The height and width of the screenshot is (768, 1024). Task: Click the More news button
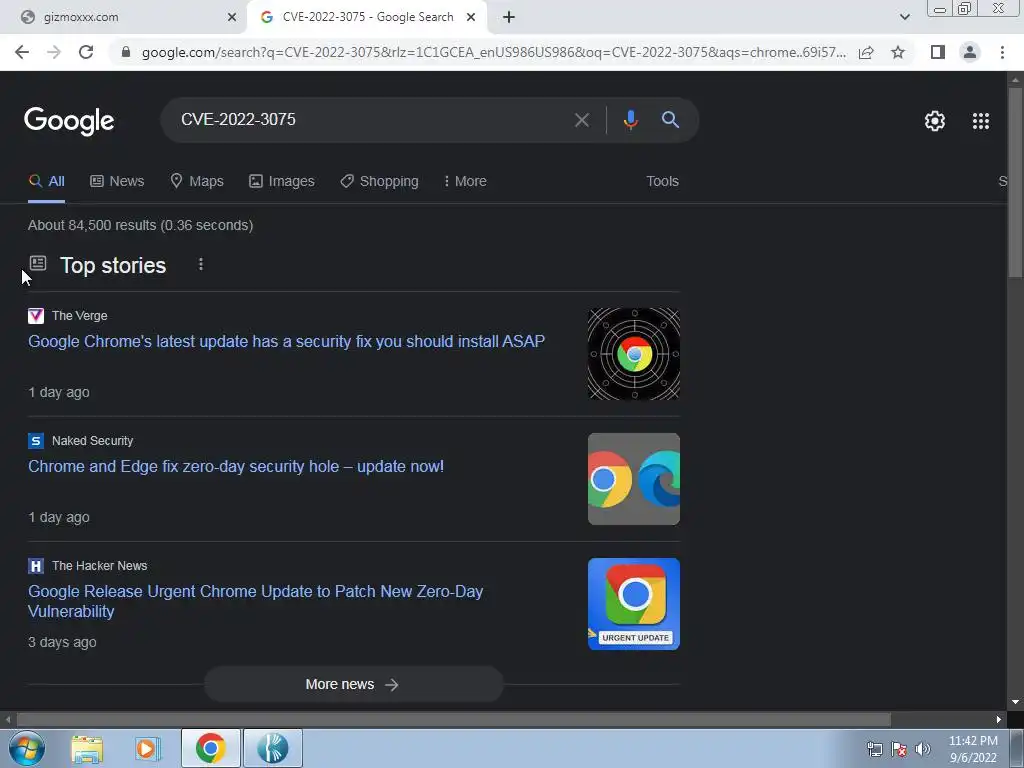point(353,684)
